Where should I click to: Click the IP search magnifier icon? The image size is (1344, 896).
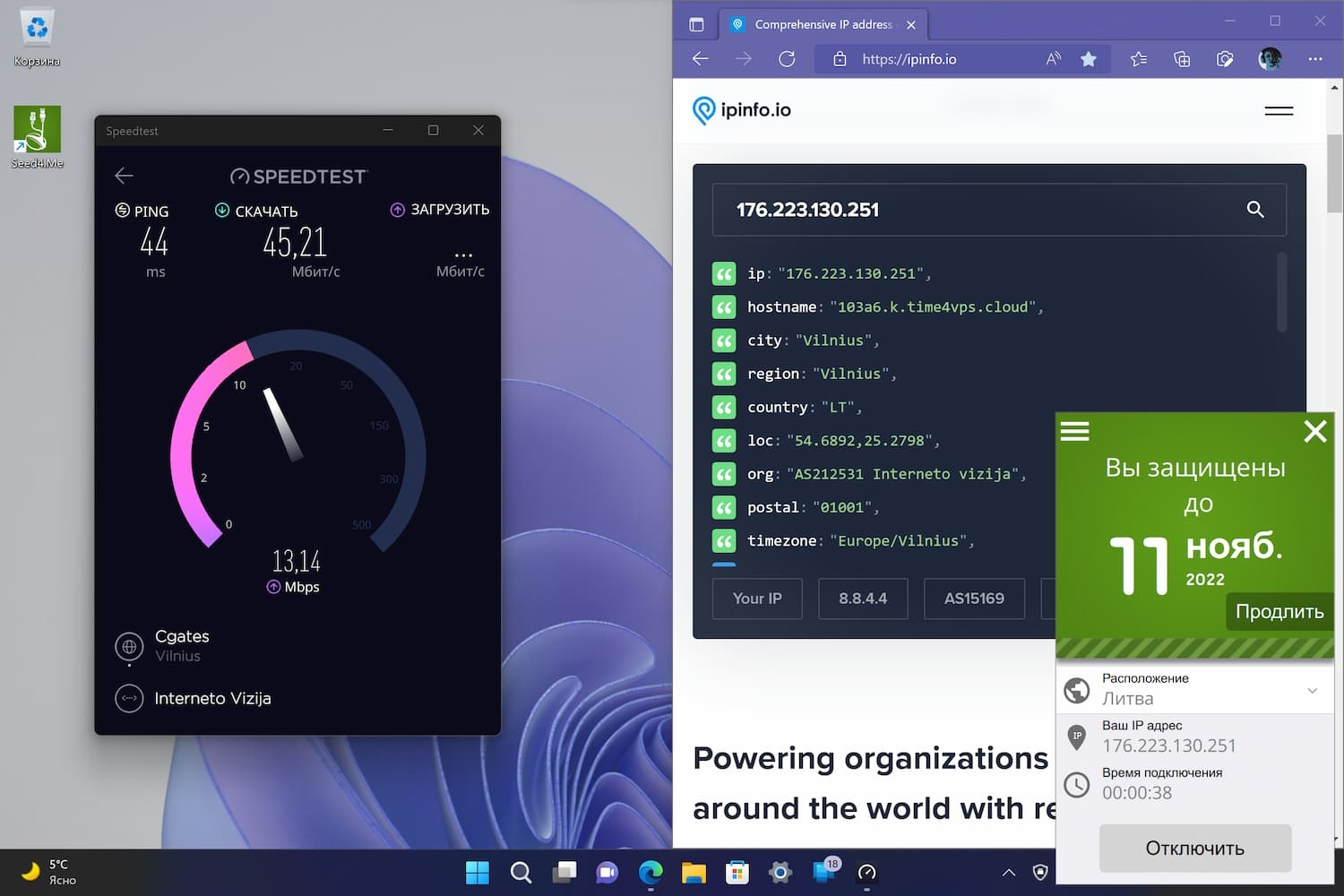(1255, 210)
